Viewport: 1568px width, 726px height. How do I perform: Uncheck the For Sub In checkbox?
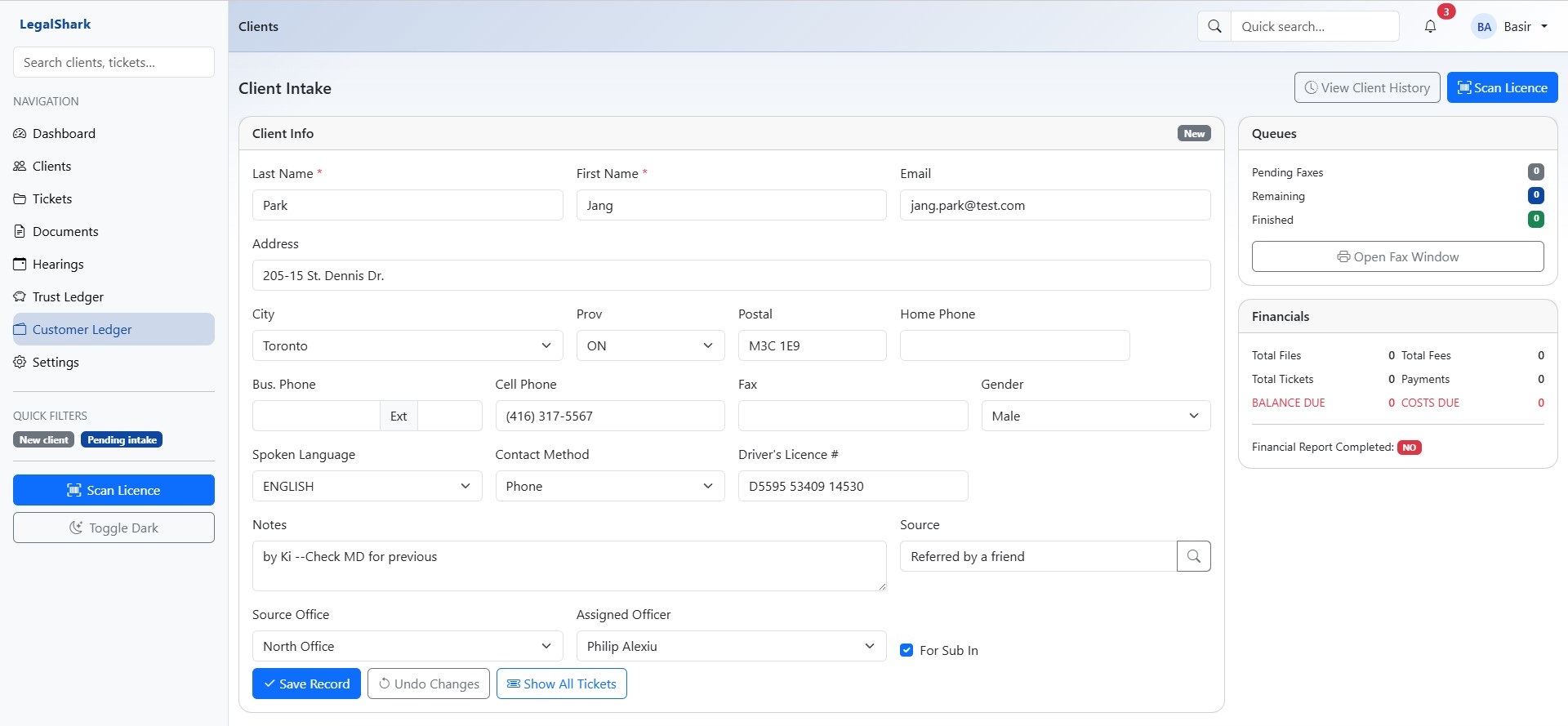(906, 650)
